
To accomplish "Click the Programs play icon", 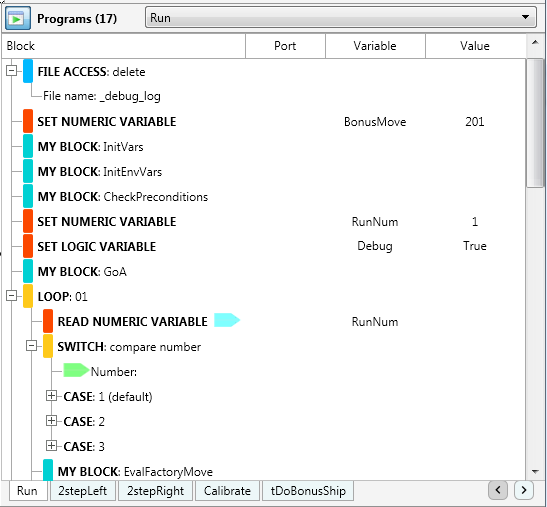I will (17, 18).
